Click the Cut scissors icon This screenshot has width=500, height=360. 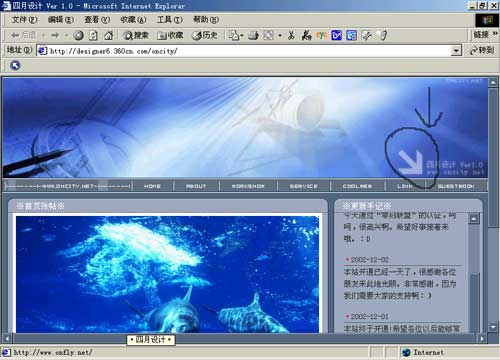tap(291, 35)
